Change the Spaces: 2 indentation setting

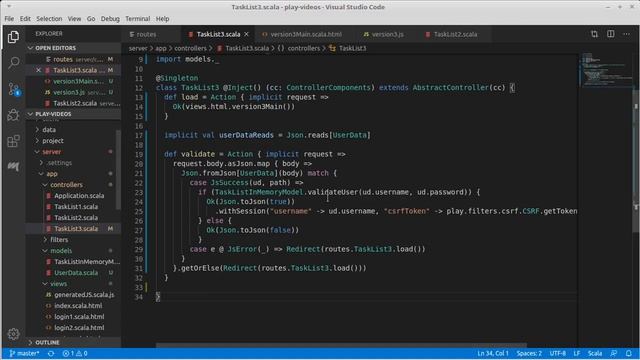[x=529, y=353]
